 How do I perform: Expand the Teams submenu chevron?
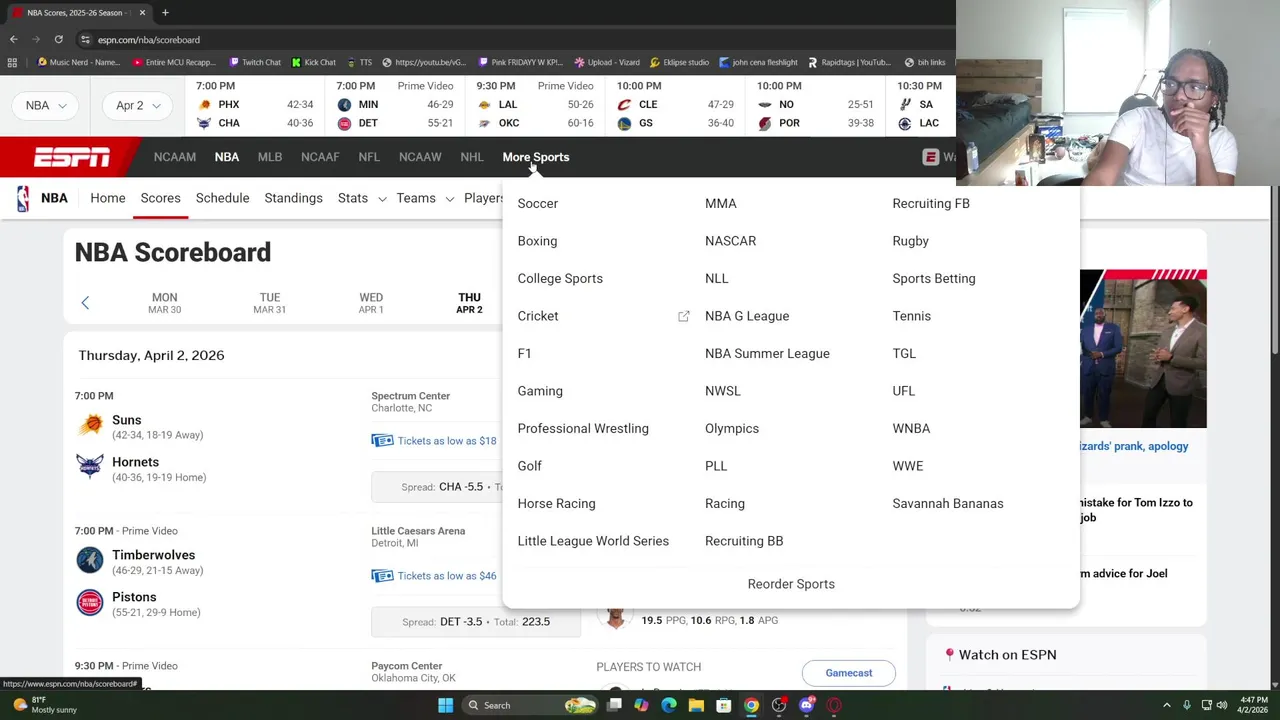[x=449, y=199]
